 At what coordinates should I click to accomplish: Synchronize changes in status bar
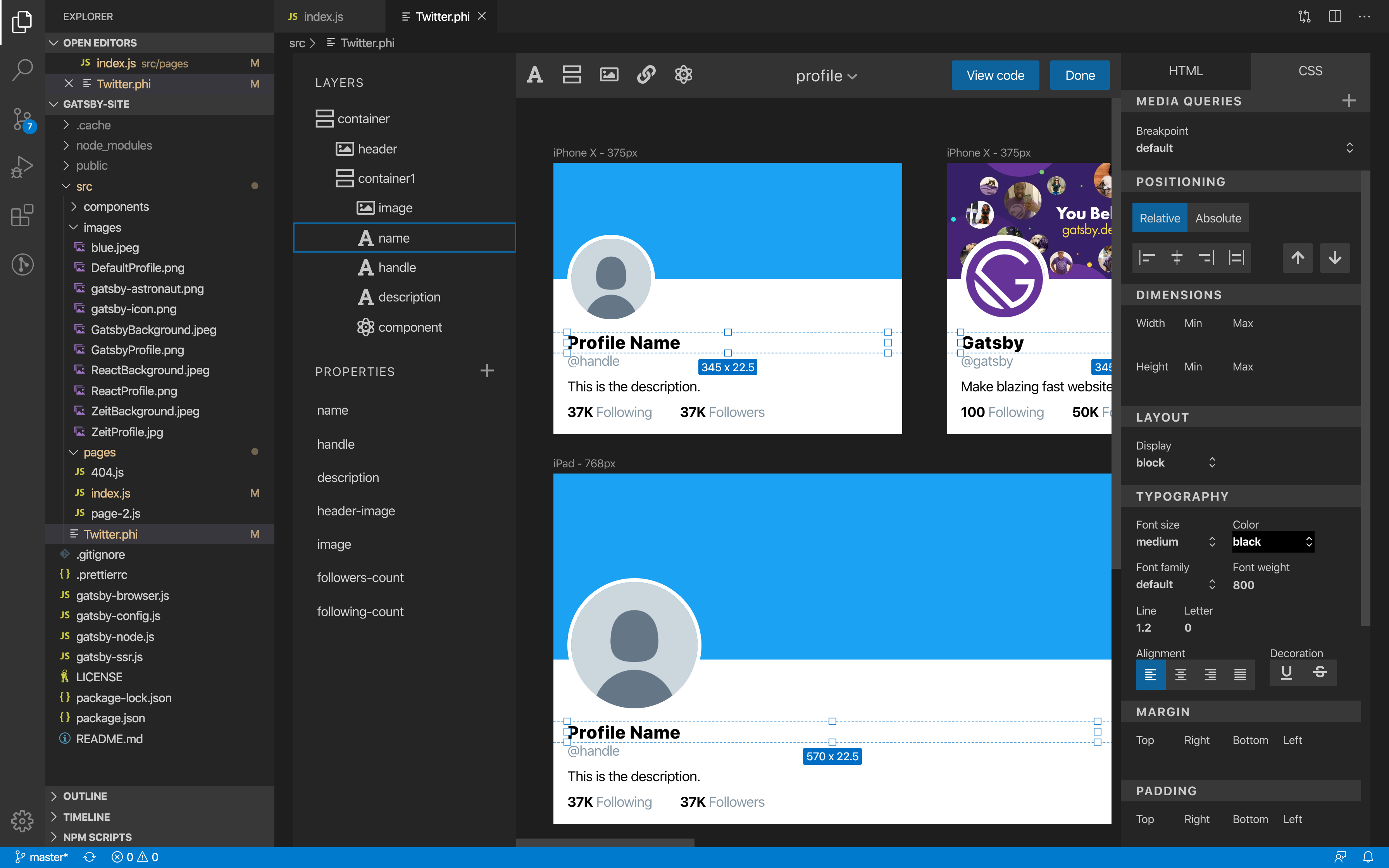pyautogui.click(x=90, y=857)
